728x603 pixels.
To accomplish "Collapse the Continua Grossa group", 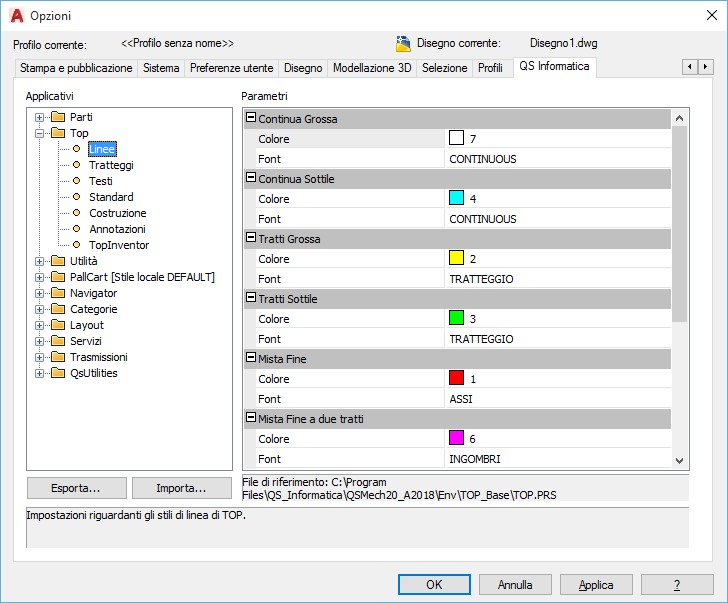I will [251, 117].
